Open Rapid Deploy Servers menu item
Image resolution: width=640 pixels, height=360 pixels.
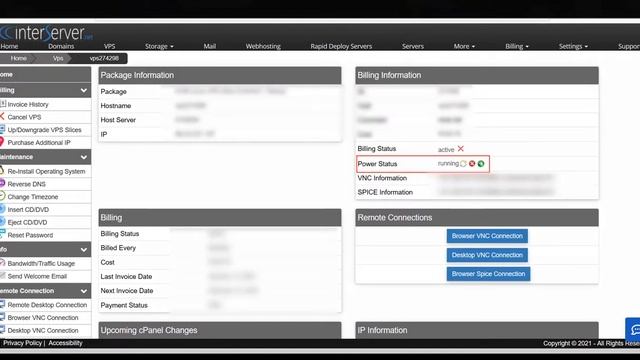[x=341, y=47]
